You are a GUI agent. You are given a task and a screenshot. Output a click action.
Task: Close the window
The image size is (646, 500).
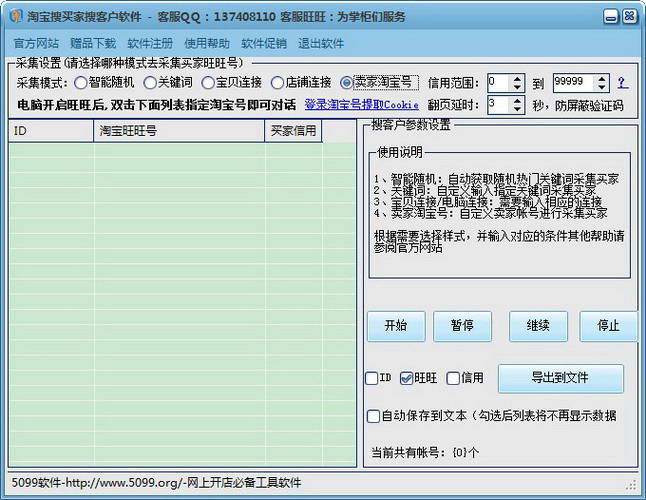pos(630,16)
